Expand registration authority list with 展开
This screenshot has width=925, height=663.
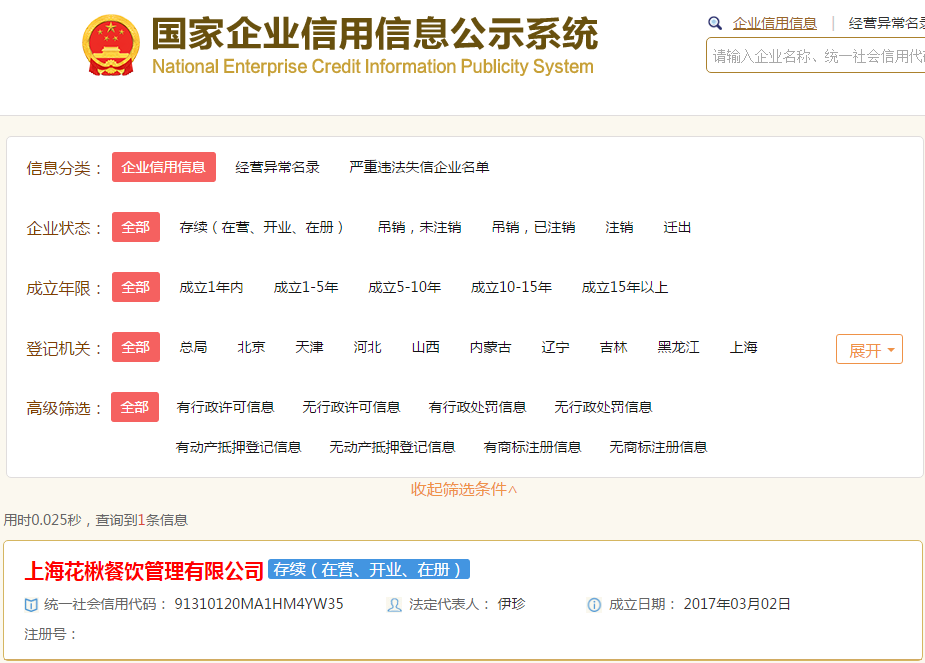(869, 349)
